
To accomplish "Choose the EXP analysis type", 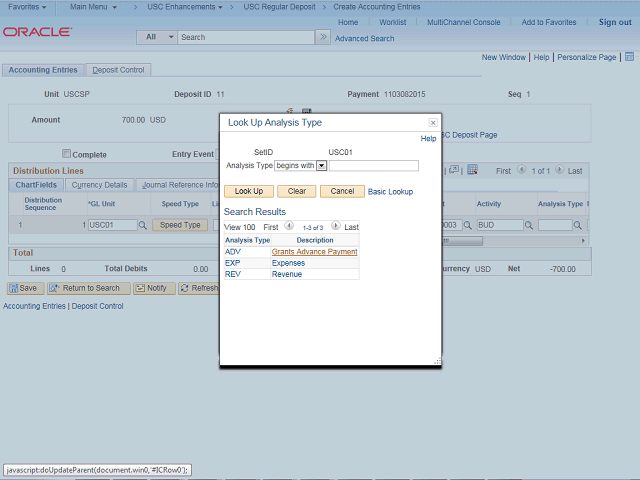I will 232,263.
